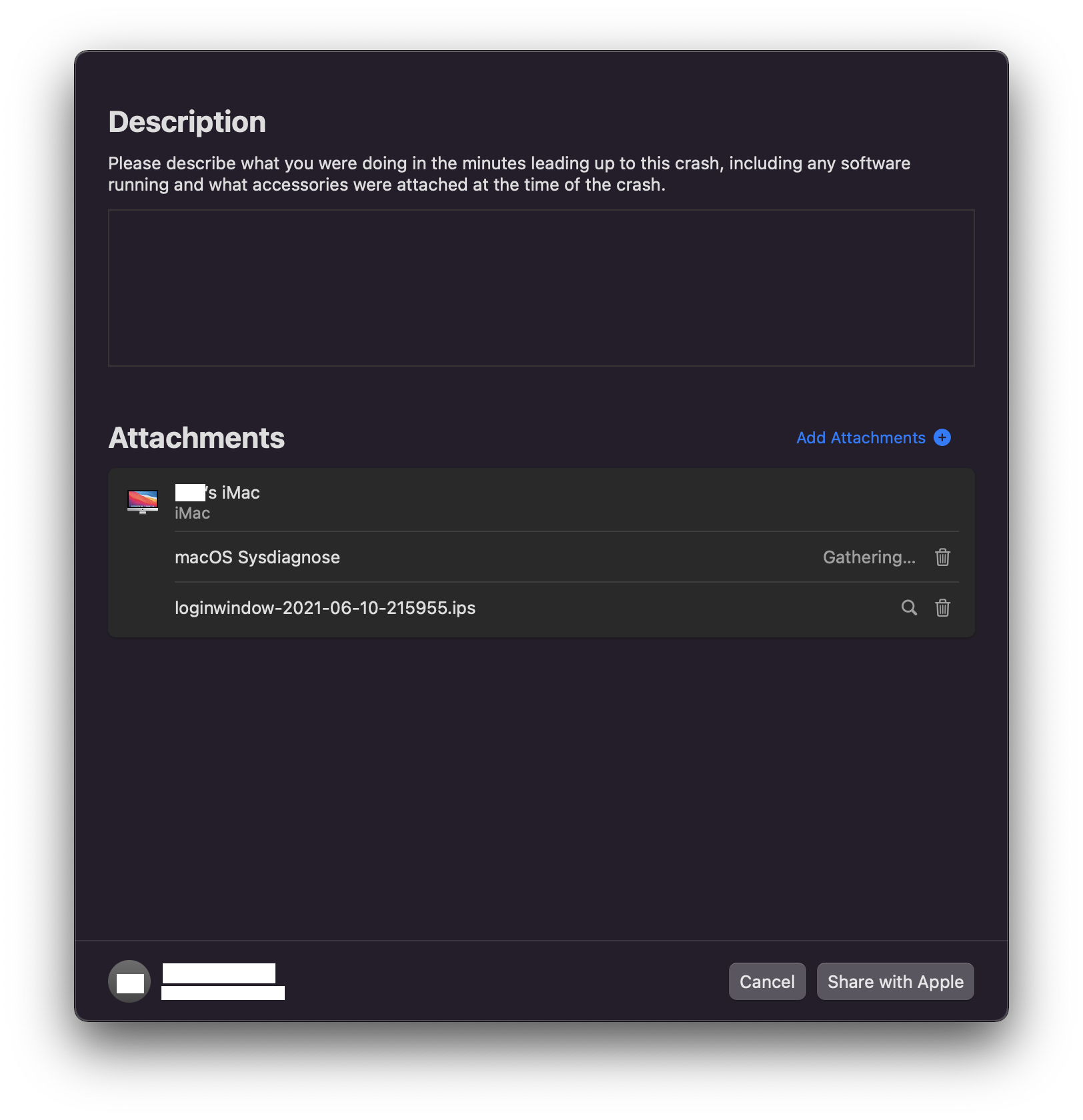This screenshot has width=1083, height=1120.
Task: Select the loginwindow-2021-06-10-215955.ips file name
Action: coord(325,608)
